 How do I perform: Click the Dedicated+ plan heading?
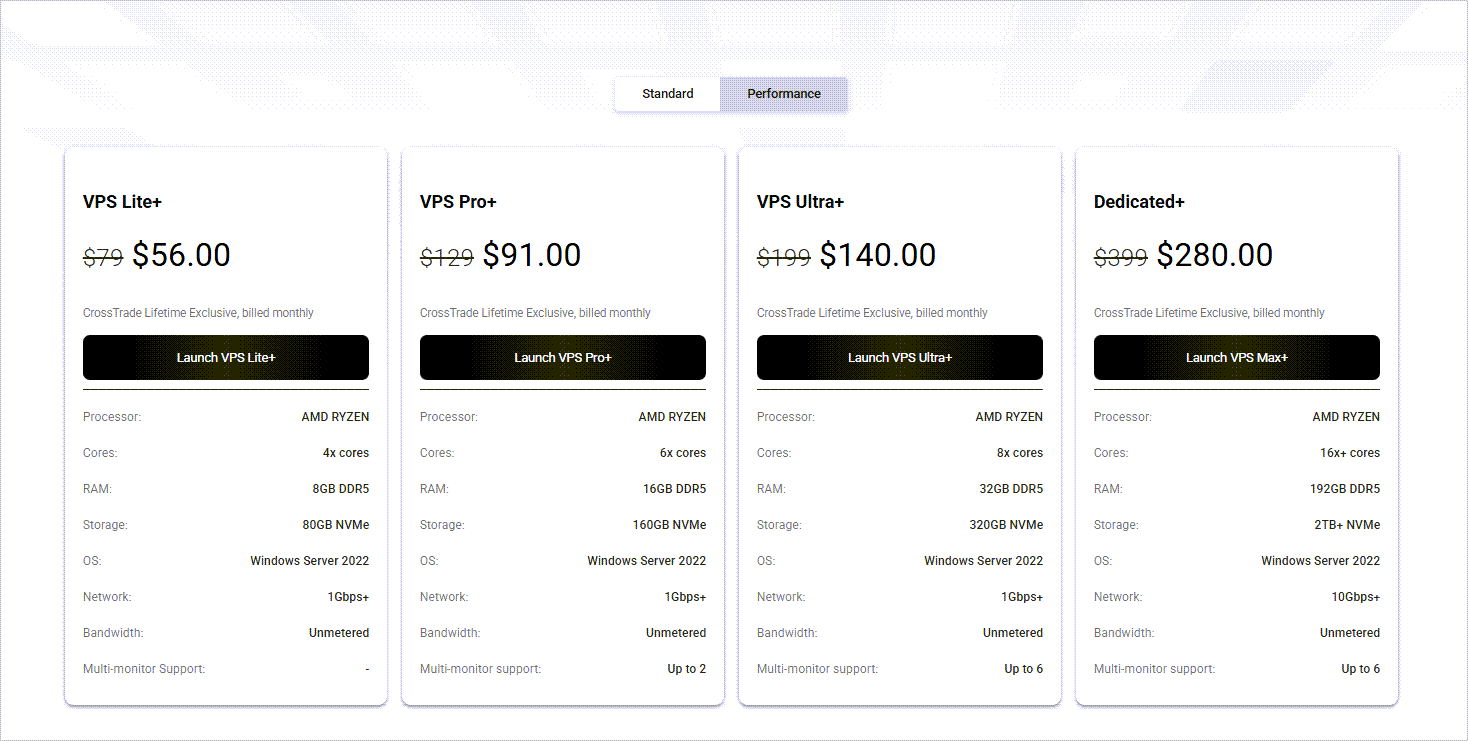[1139, 202]
